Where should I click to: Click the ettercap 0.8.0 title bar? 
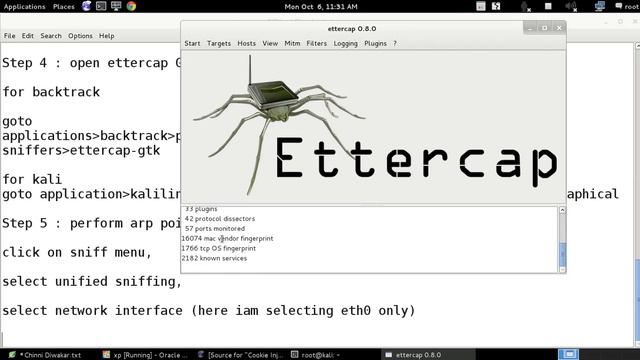[351, 29]
